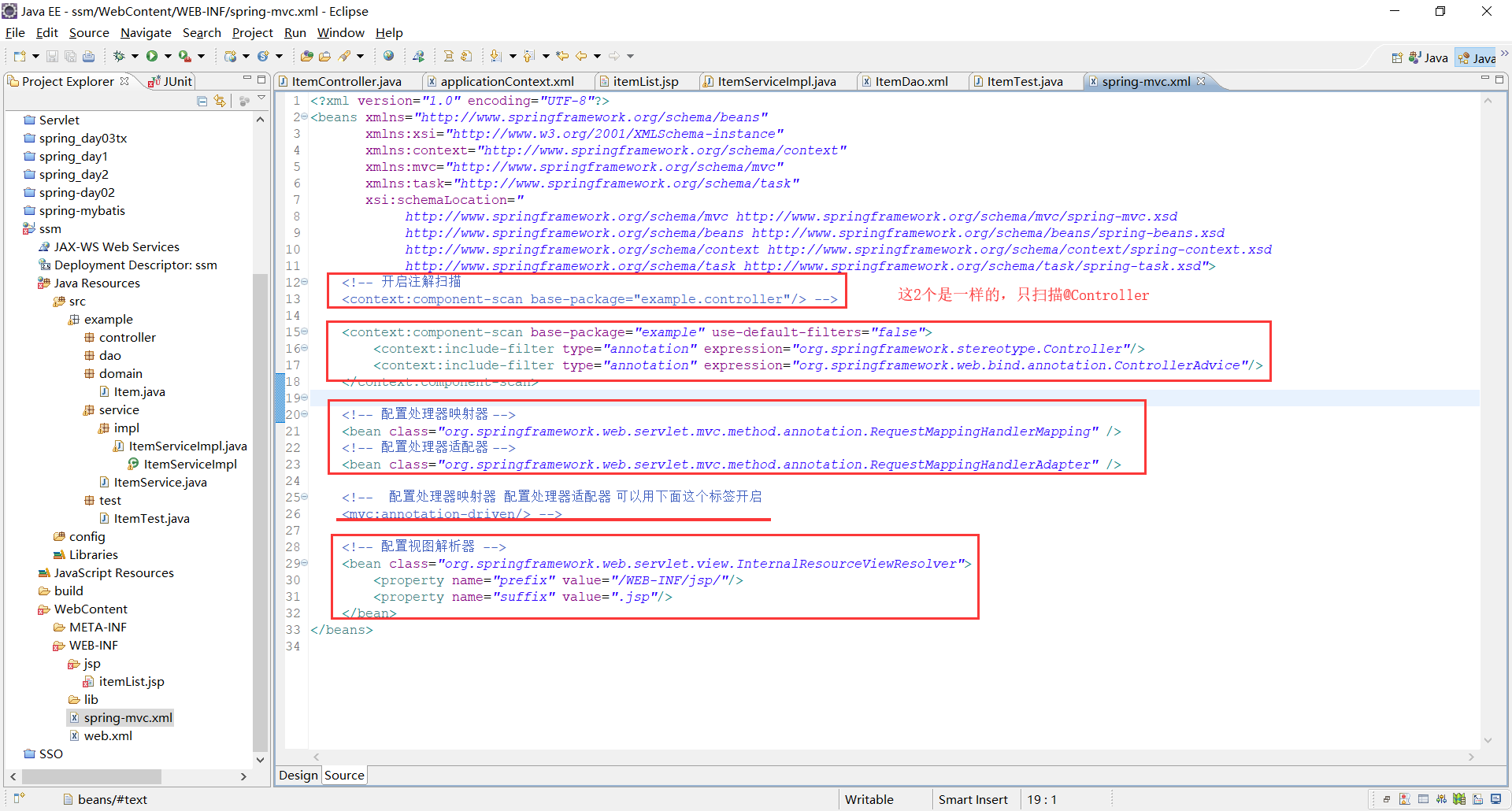Click Collapse All in Project Explorer
The image size is (1512, 811).
click(202, 101)
